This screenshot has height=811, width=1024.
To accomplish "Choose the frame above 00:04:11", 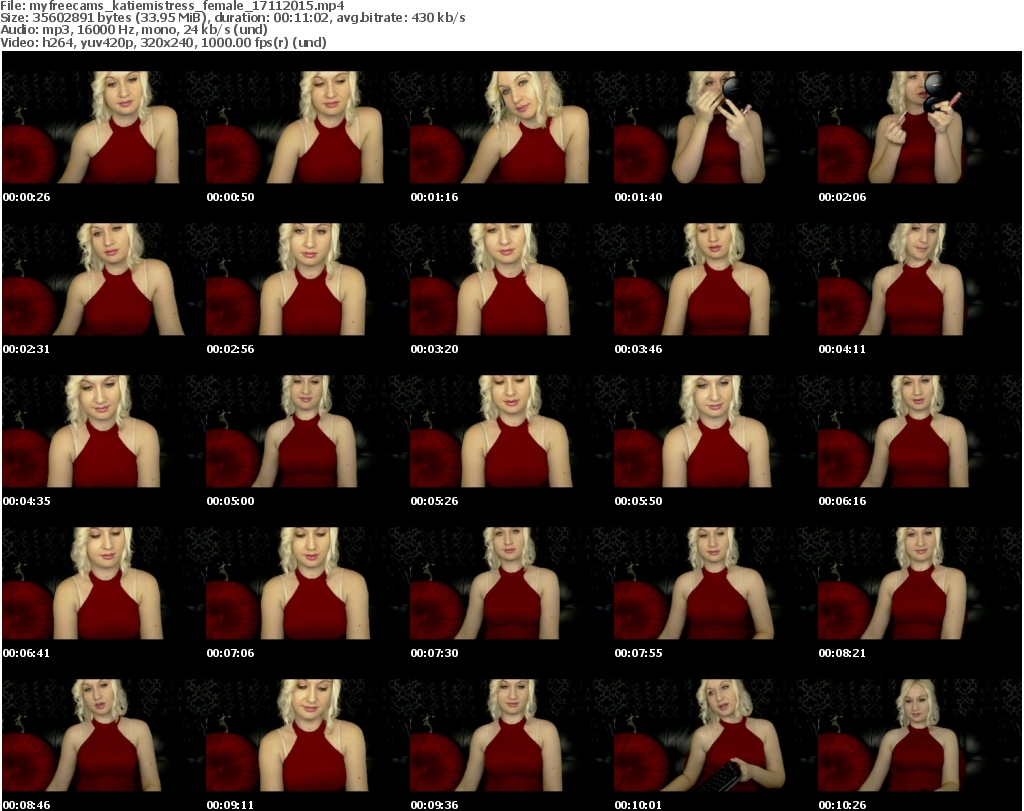I will (x=919, y=279).
